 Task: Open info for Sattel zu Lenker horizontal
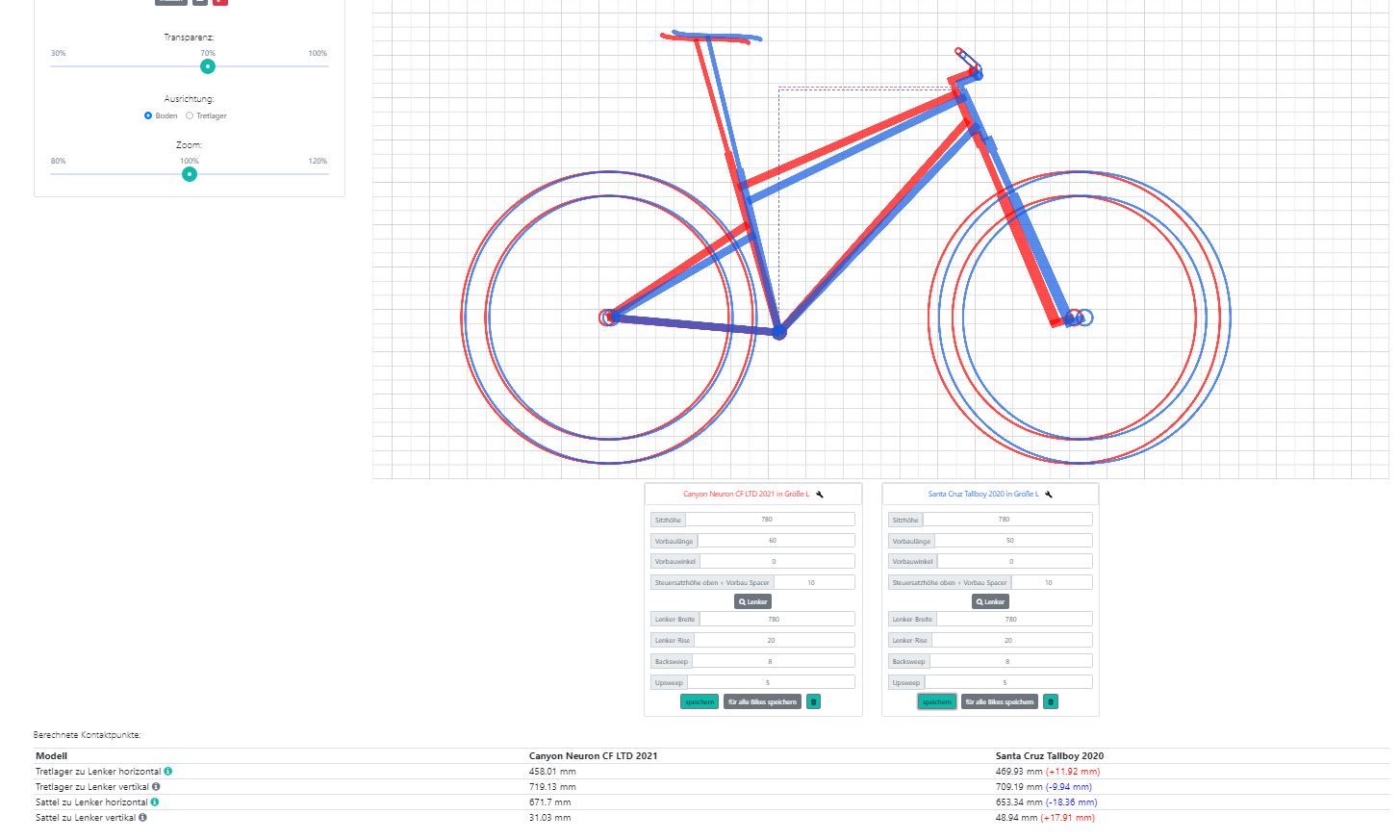click(x=155, y=802)
